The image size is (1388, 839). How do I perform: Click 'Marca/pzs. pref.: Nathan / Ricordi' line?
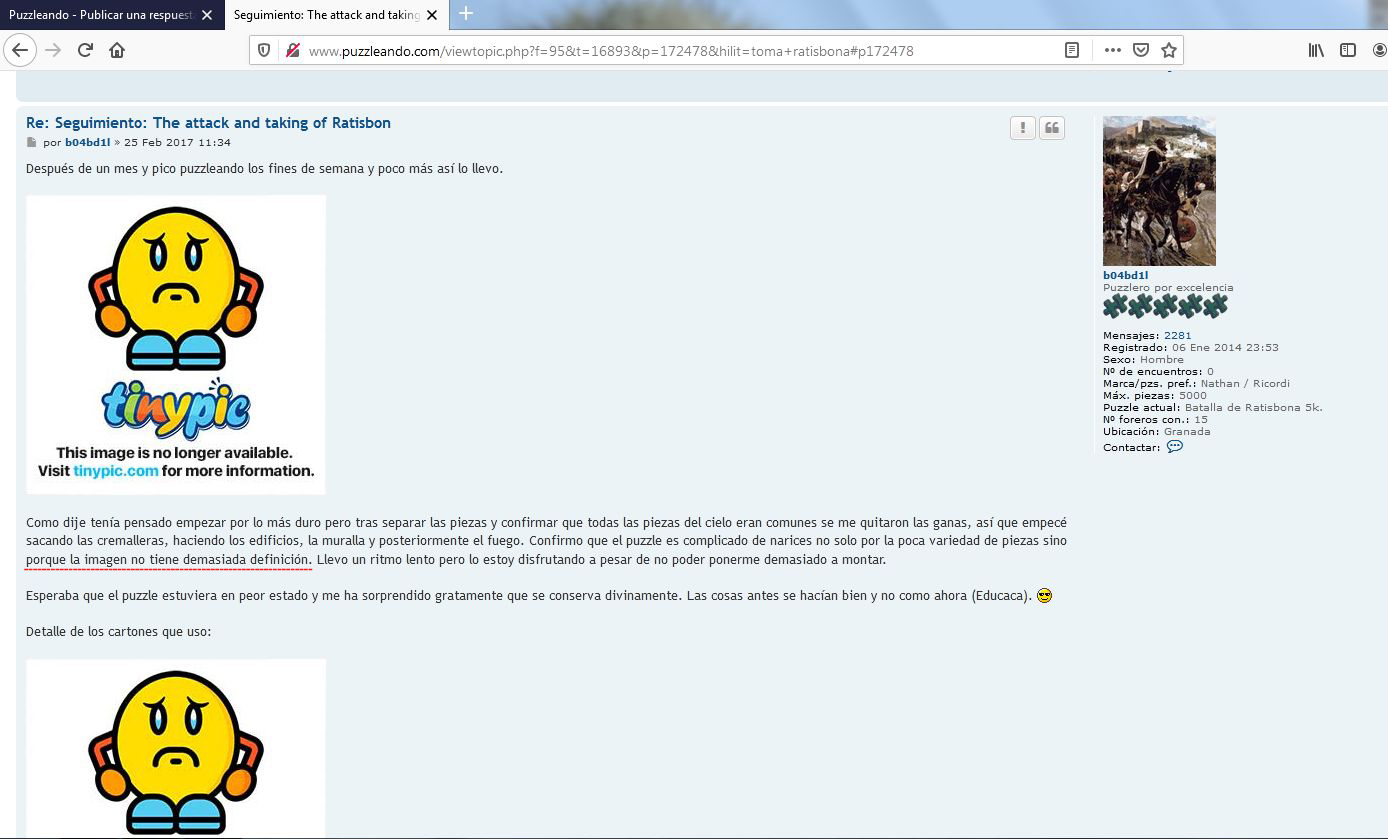pyautogui.click(x=1196, y=384)
